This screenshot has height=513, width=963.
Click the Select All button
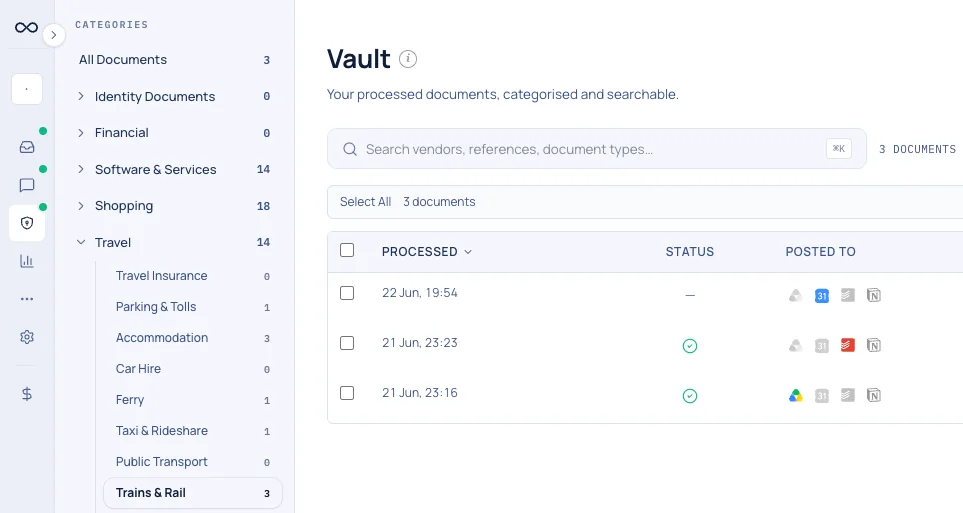point(365,202)
